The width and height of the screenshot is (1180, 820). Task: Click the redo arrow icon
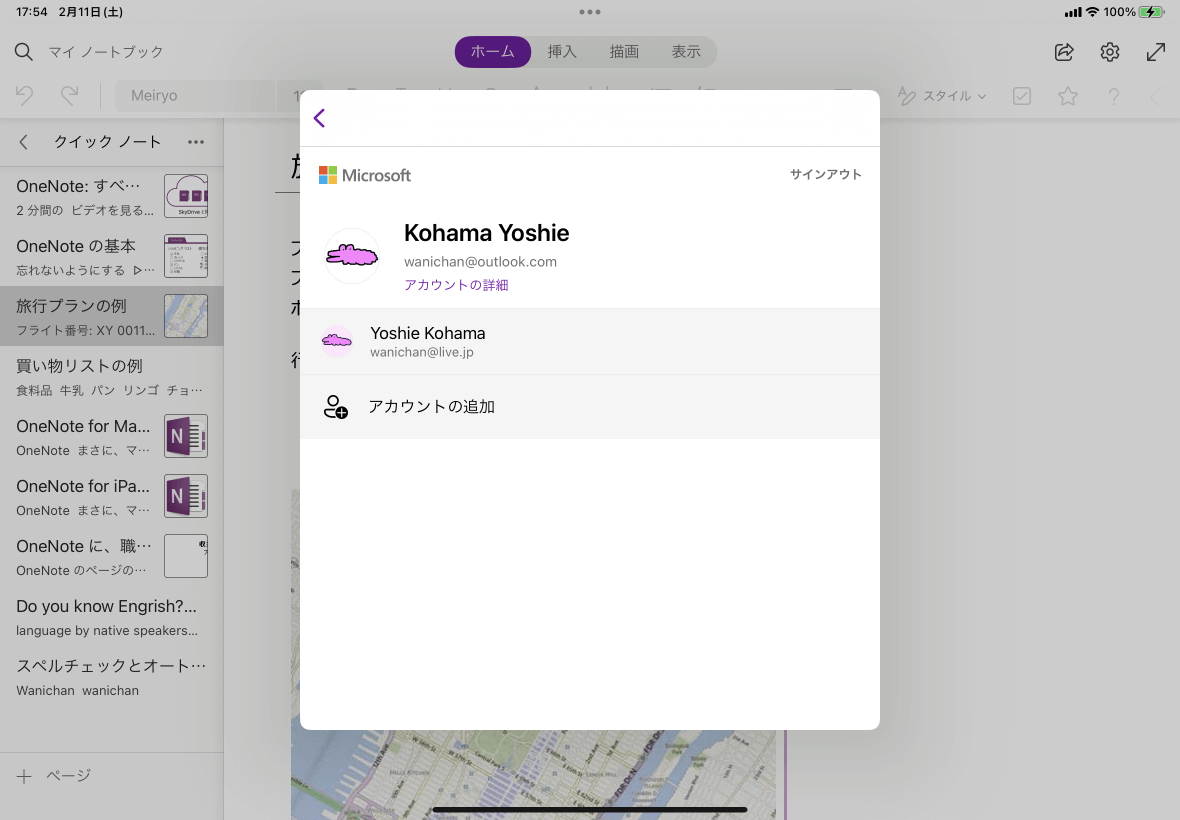click(x=70, y=96)
